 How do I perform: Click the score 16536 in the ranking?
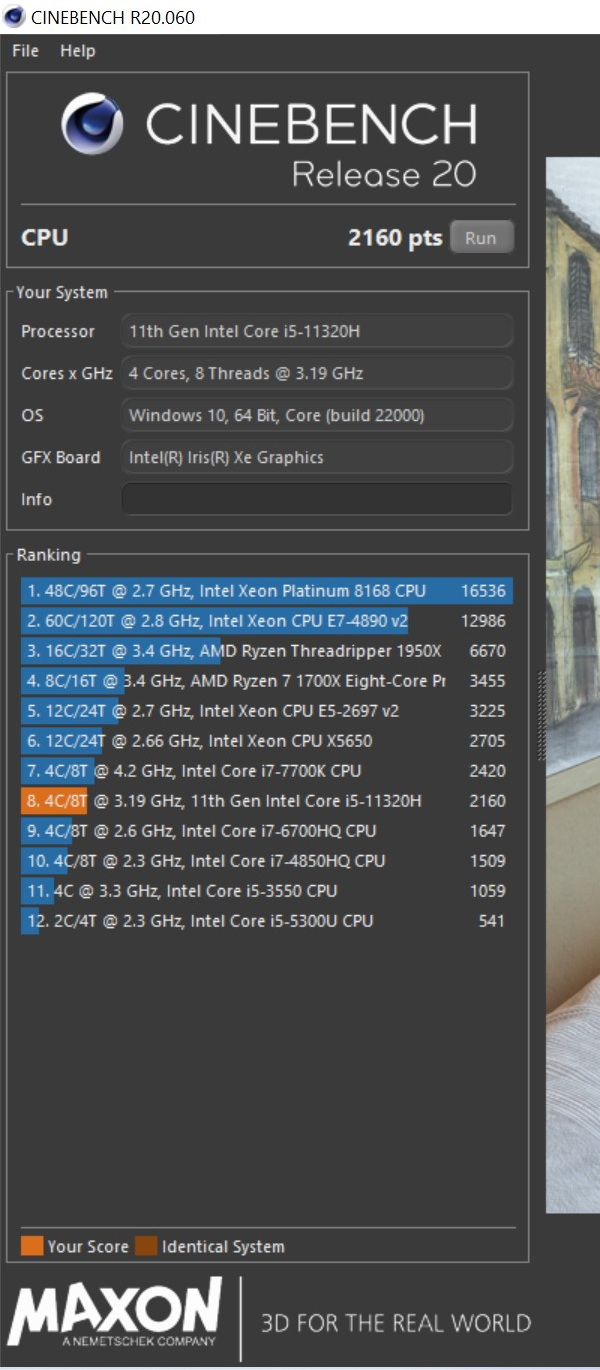tap(483, 591)
